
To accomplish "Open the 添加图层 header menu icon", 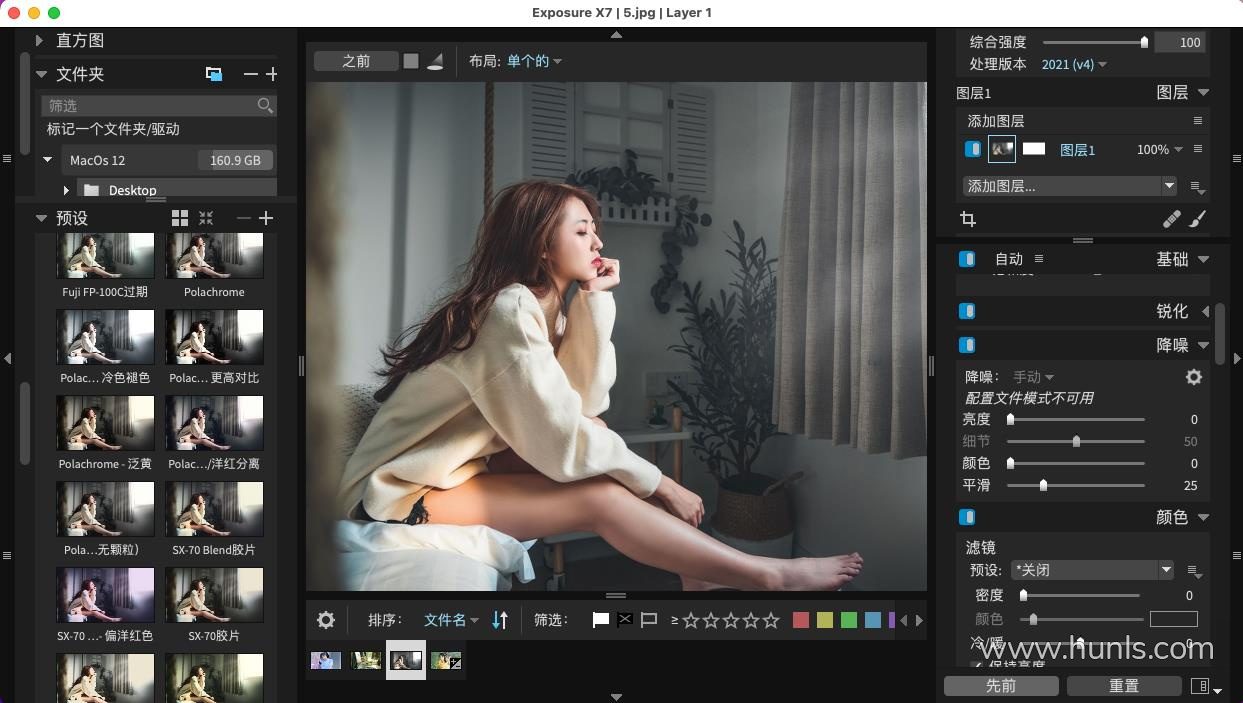I will 1197,121.
